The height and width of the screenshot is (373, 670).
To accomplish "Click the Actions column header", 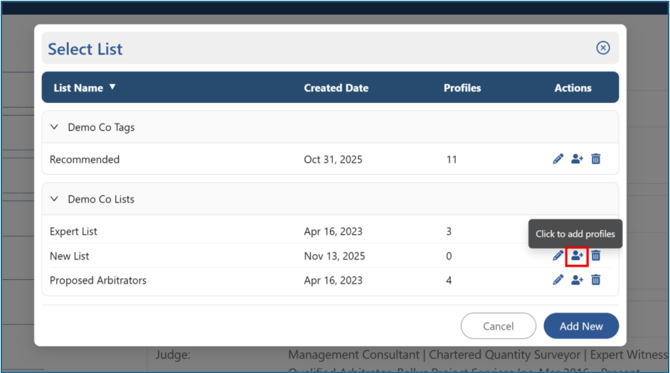I will pos(573,88).
